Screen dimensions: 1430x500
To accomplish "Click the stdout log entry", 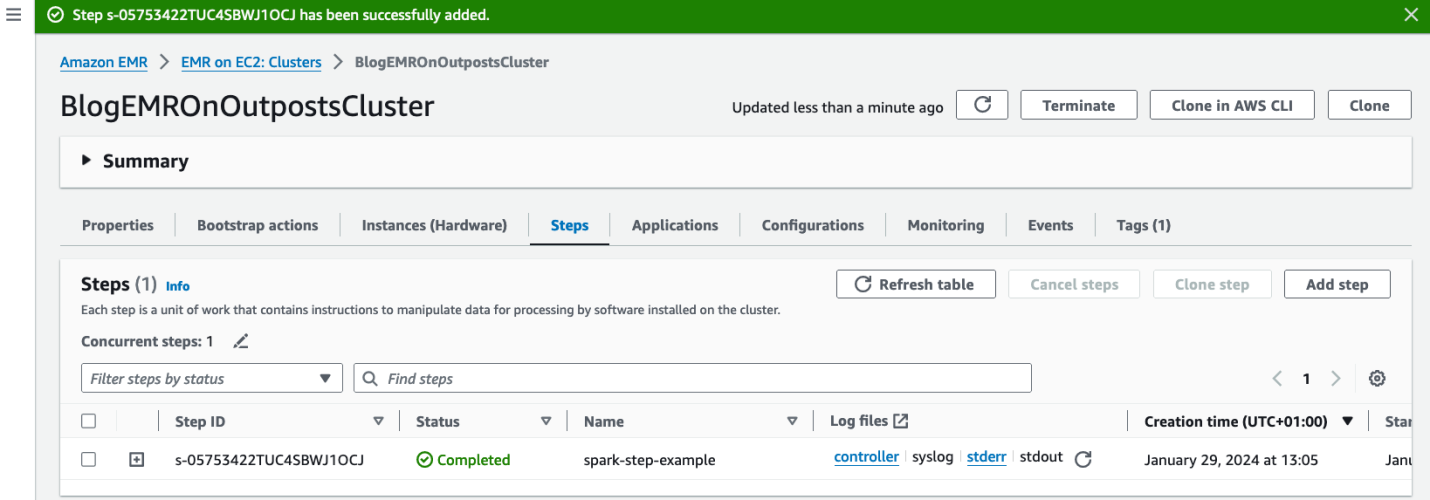I will (x=1041, y=457).
